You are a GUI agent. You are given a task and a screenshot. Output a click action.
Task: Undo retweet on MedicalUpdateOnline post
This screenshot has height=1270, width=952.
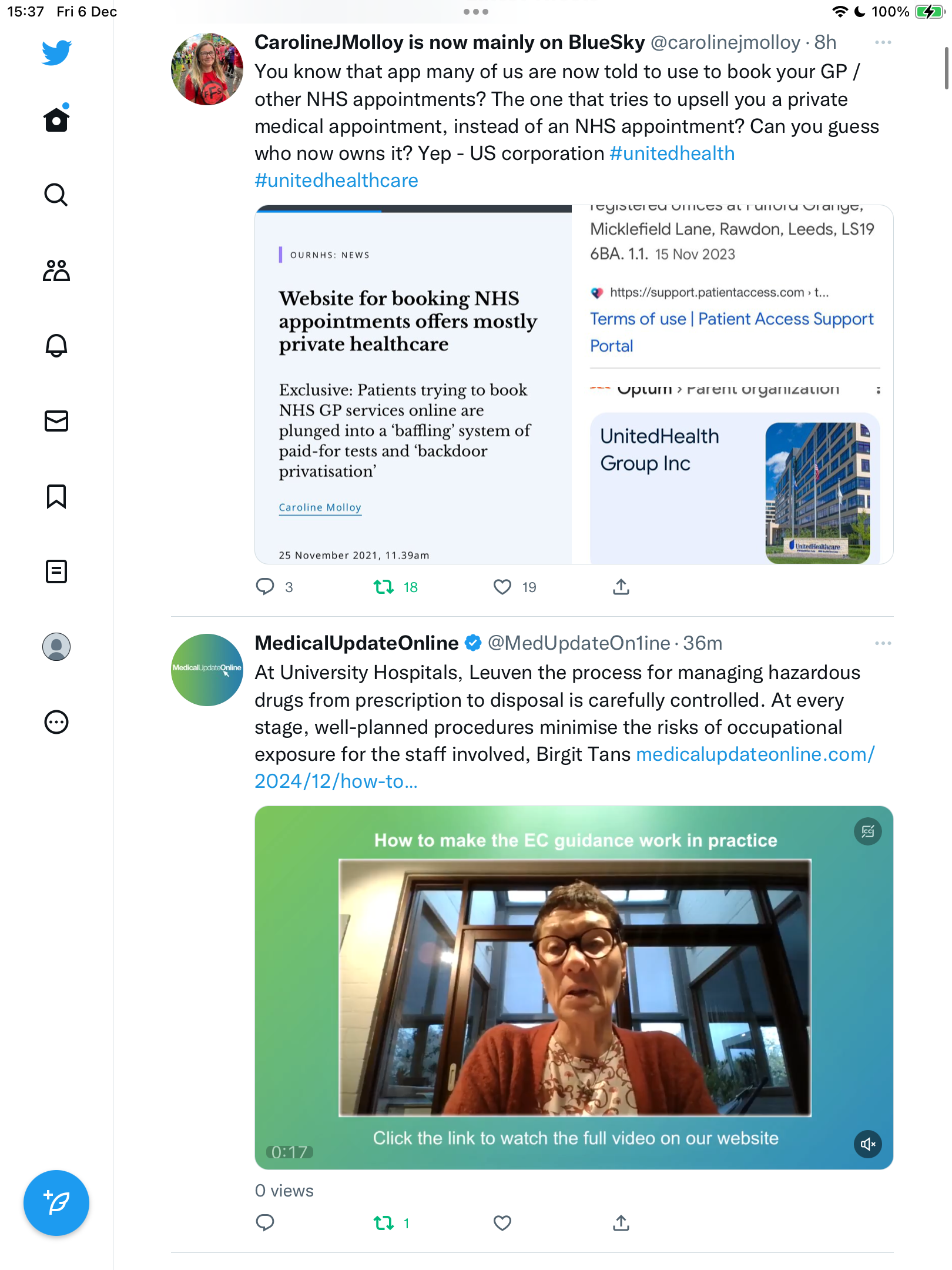point(384,1223)
